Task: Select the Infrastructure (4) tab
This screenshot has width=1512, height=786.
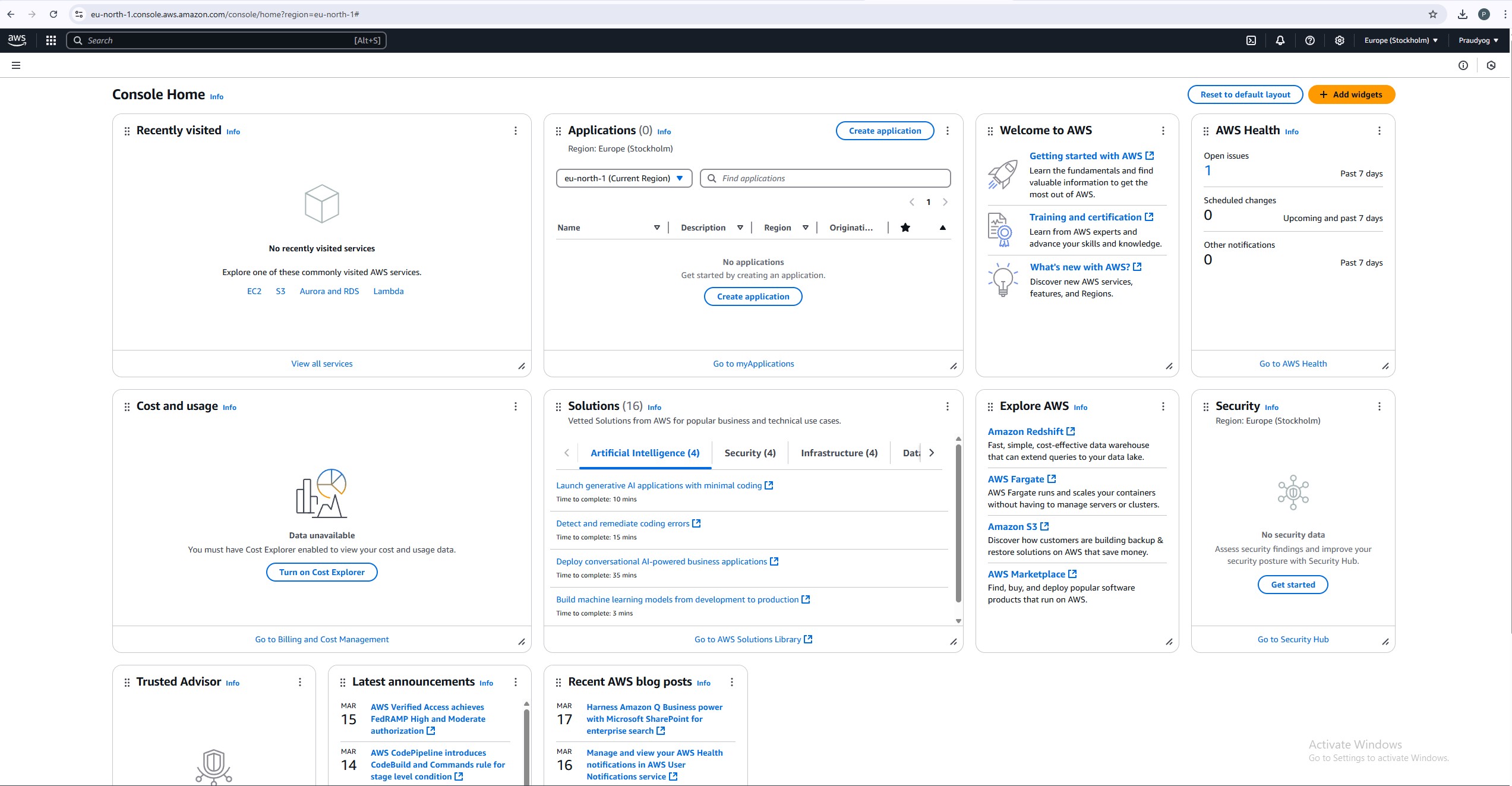Action: (839, 453)
